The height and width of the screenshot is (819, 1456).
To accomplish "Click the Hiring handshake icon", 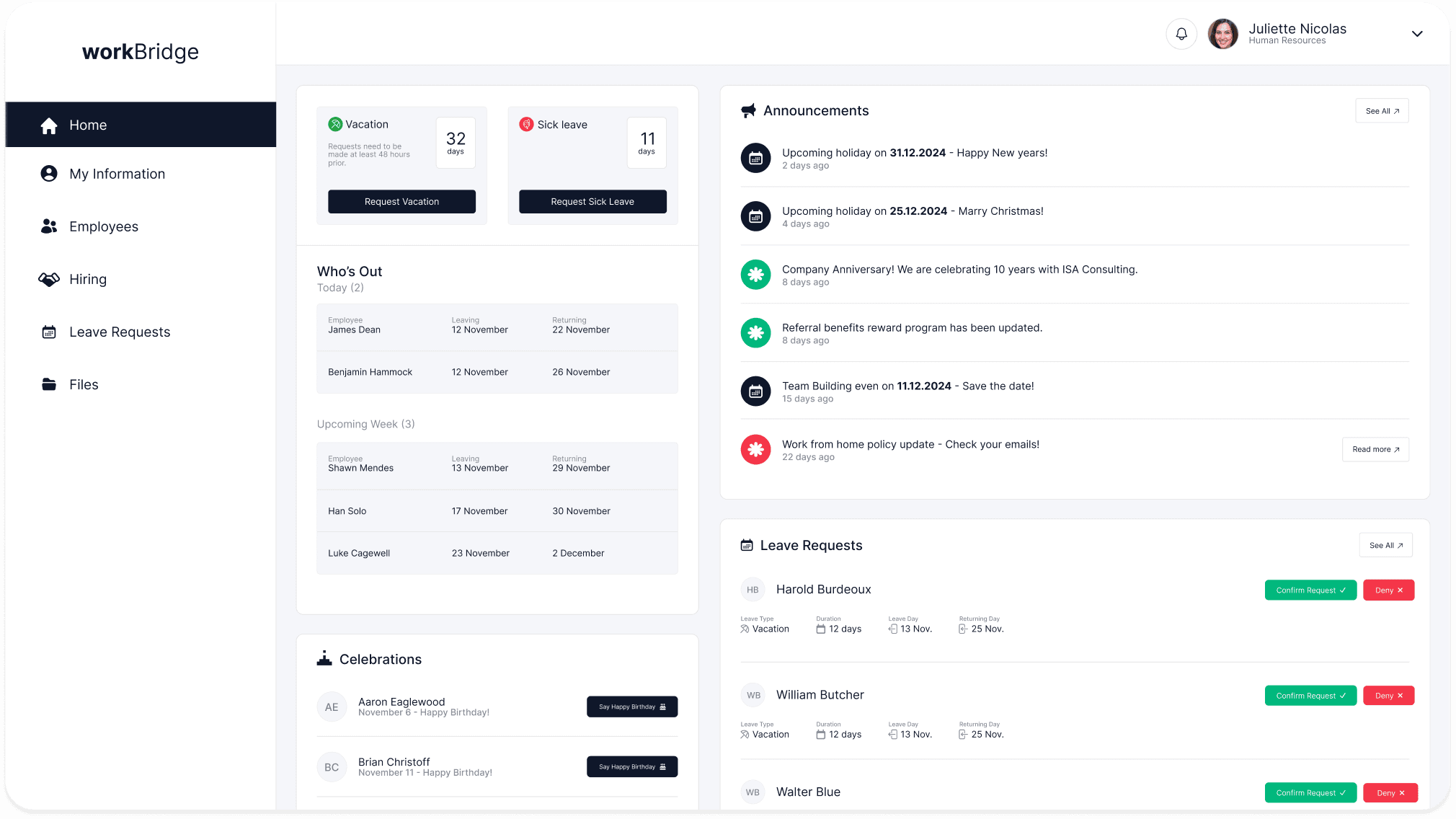I will (49, 279).
